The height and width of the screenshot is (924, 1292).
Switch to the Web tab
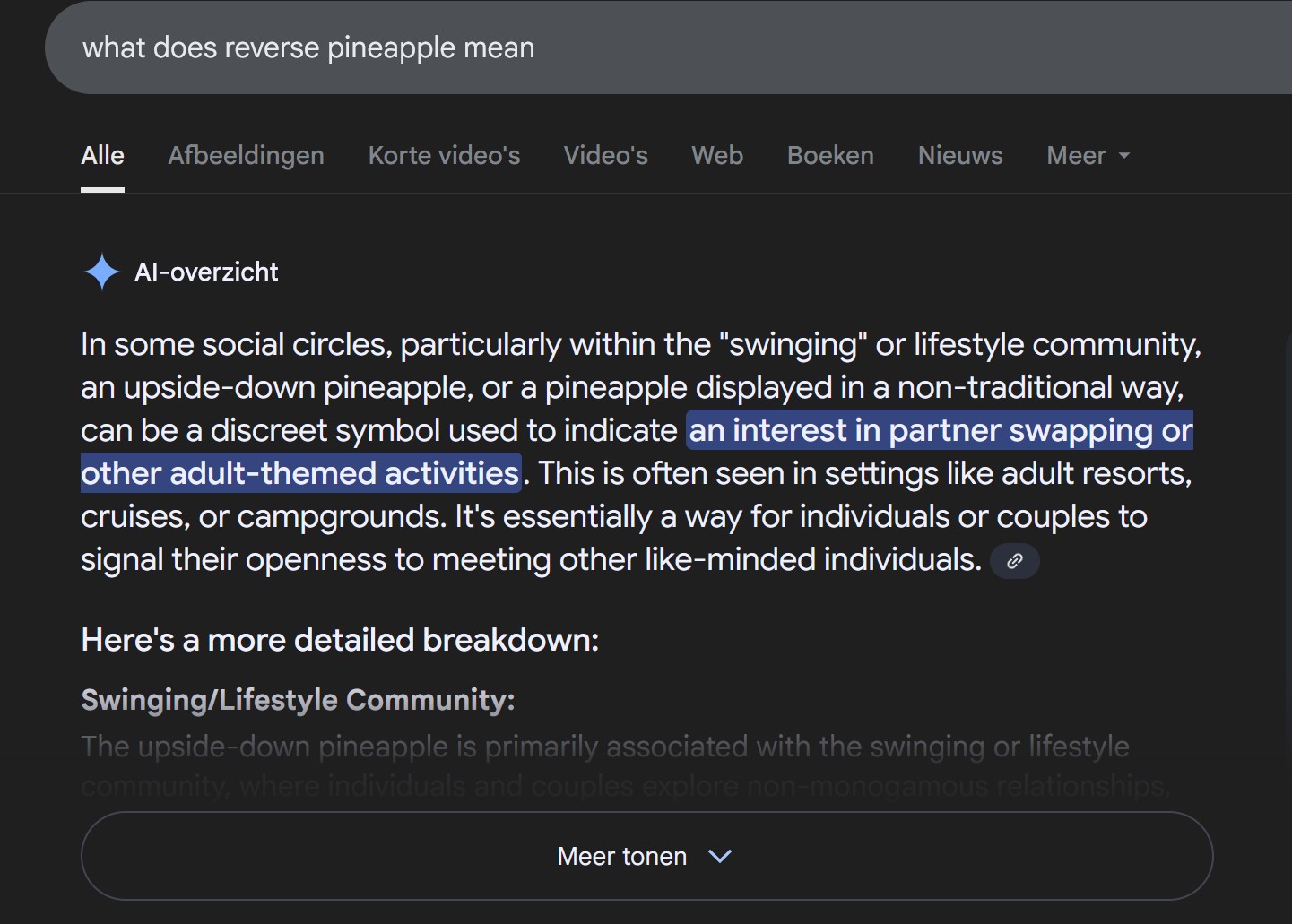coord(717,155)
